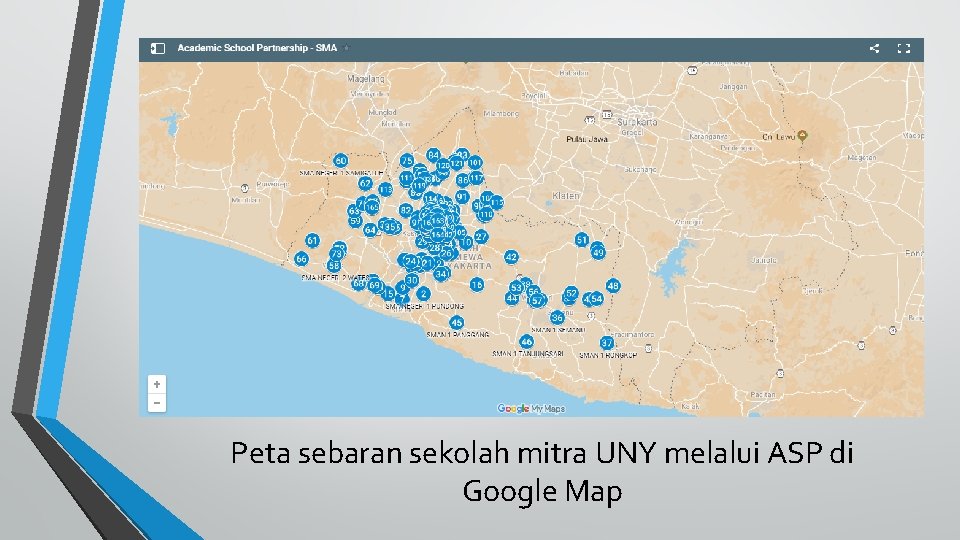Select map marker number 27
Viewport: 960px width, 540px height.
pyautogui.click(x=481, y=237)
